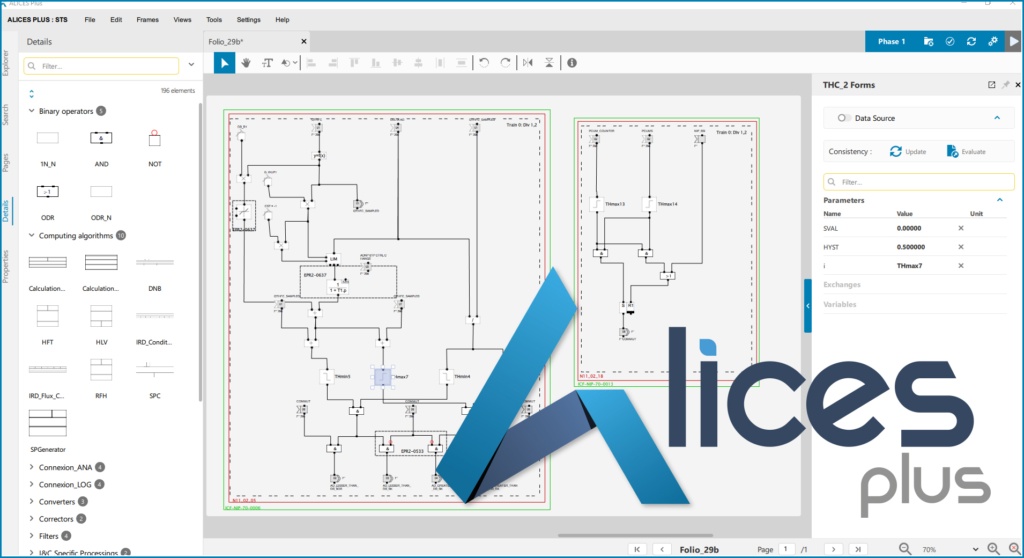Open the File menu
Screen dimensions: 1024x558
89,20
